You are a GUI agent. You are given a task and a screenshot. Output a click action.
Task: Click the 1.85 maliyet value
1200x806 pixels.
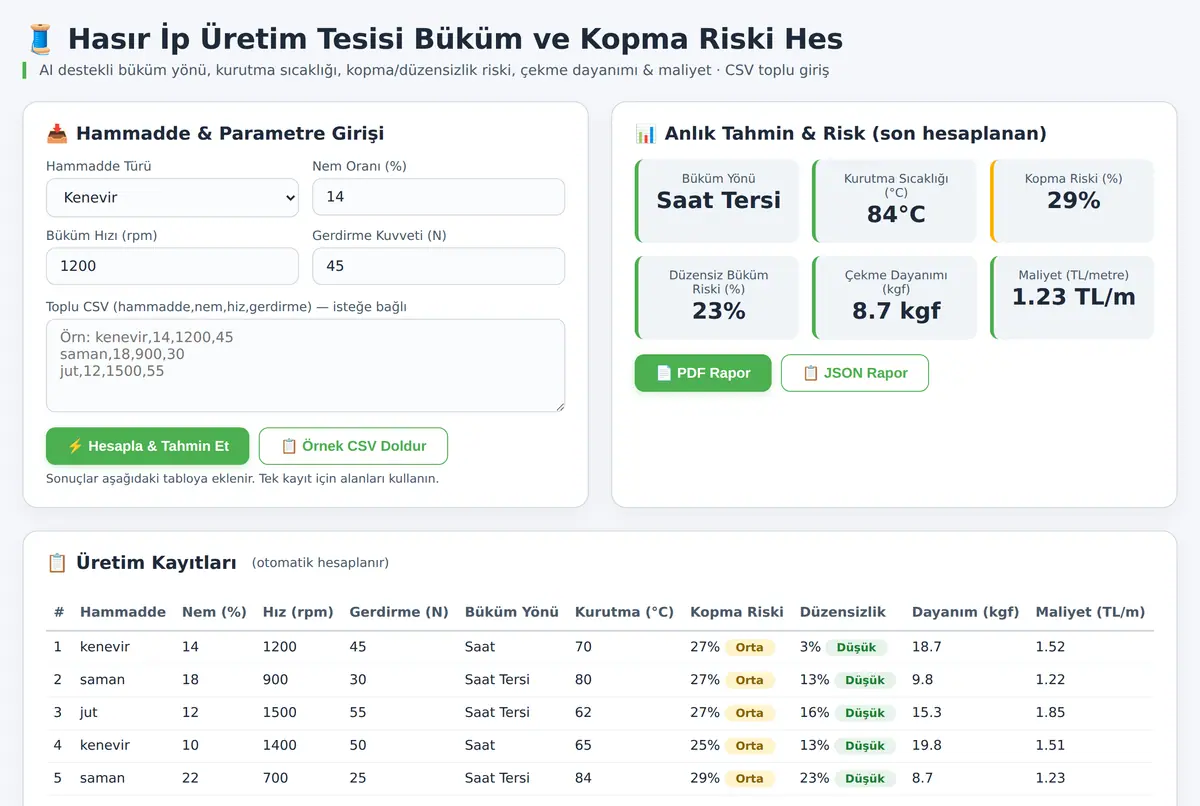tap(1050, 713)
